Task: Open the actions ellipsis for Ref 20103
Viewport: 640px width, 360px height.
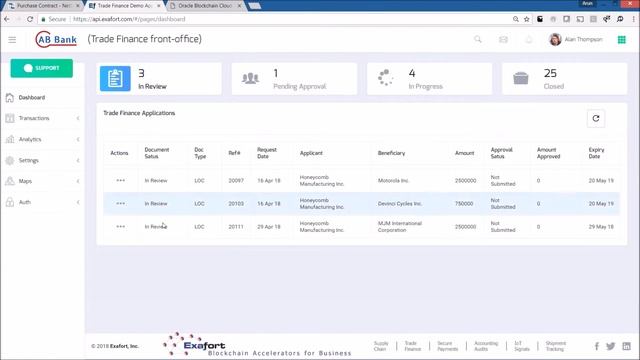Action: pos(120,203)
